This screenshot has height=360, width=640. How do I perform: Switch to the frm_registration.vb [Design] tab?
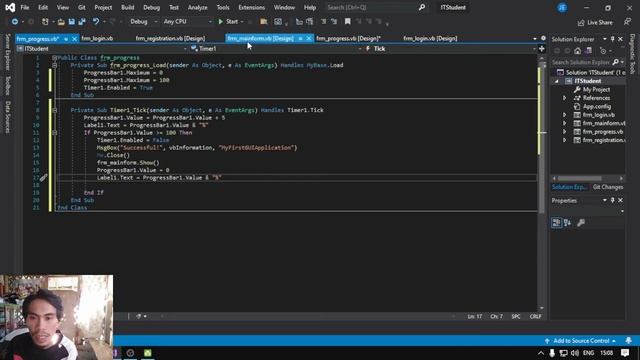coord(170,38)
